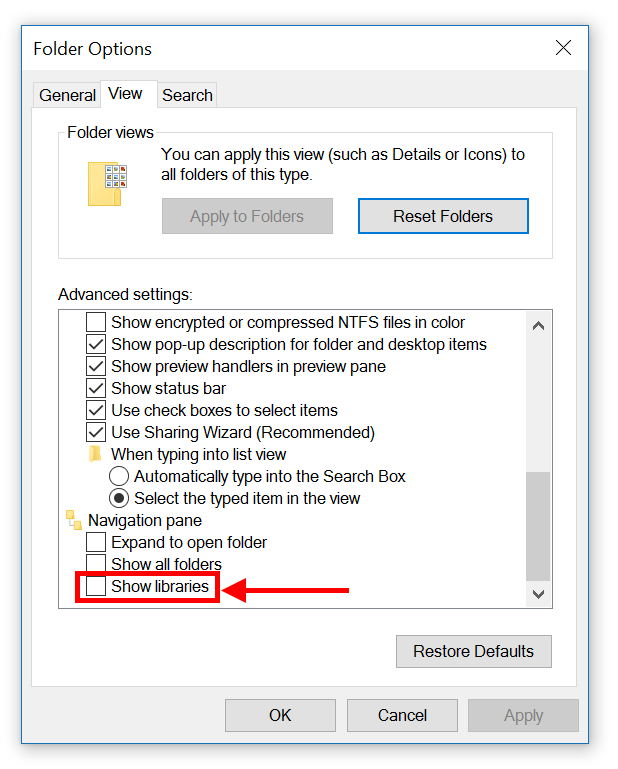
Task: Enable Show all folders checkbox
Action: (96, 564)
